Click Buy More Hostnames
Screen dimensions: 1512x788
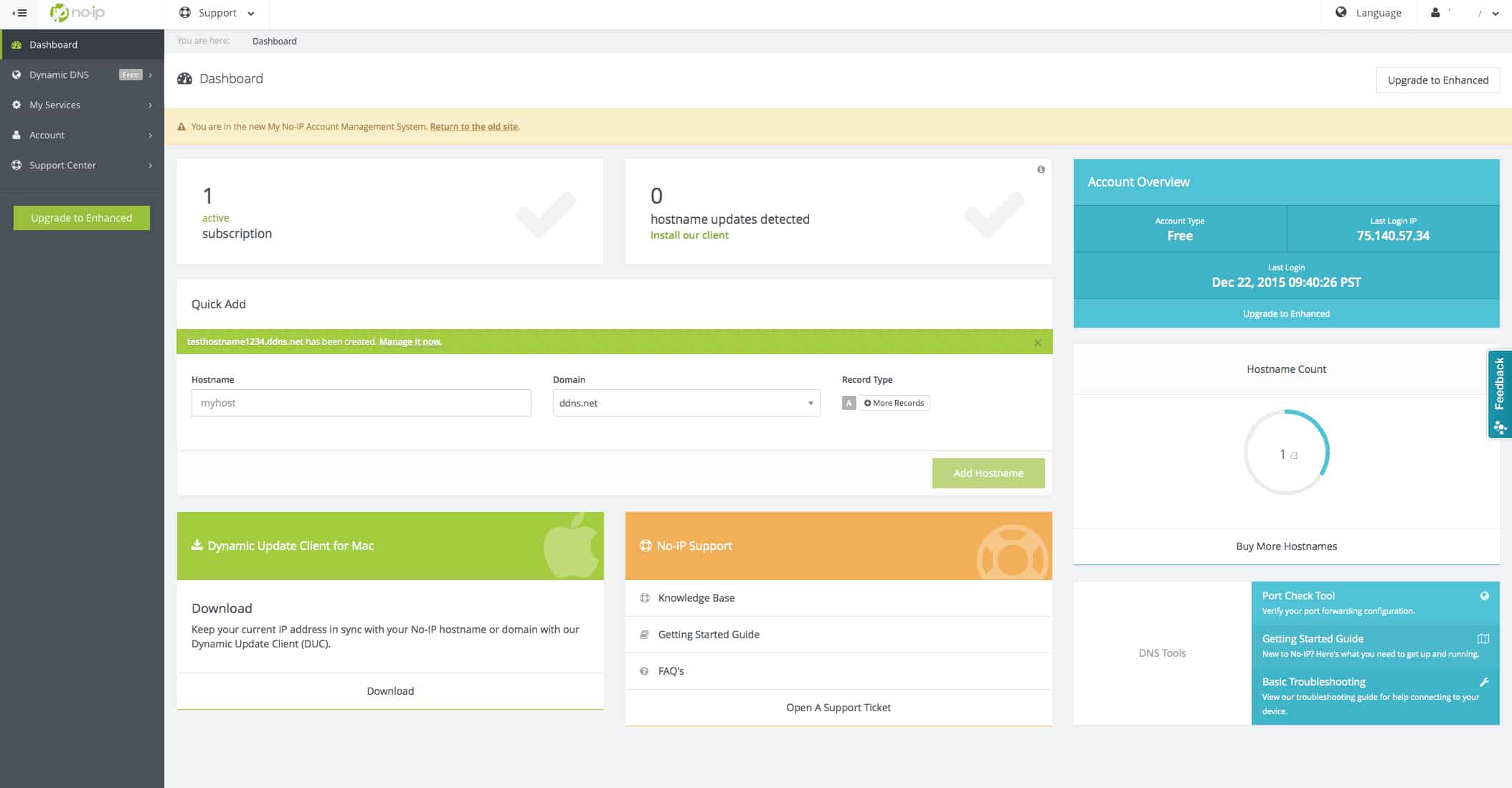coord(1287,546)
